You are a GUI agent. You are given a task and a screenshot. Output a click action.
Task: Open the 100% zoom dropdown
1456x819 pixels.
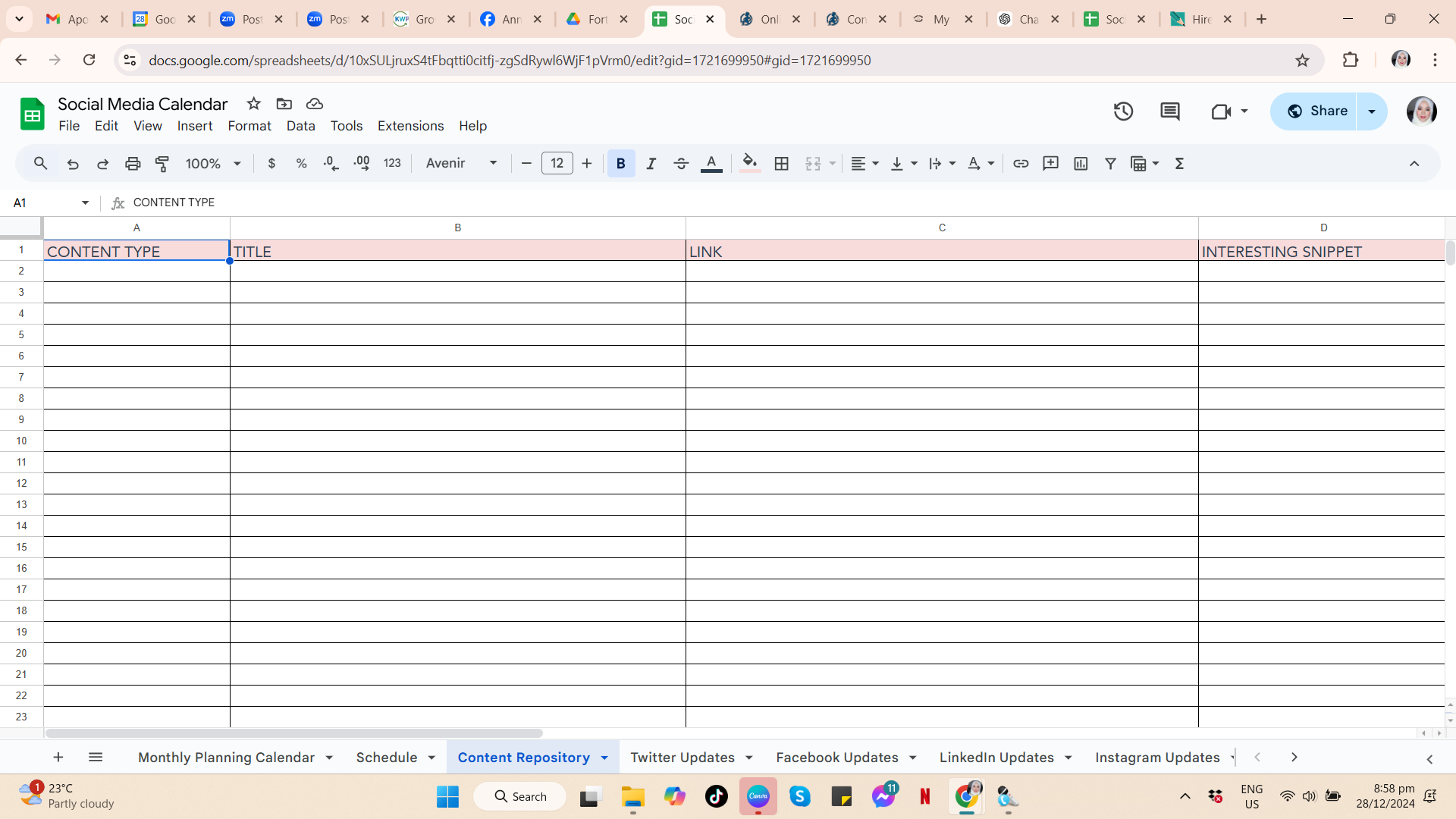coord(213,163)
